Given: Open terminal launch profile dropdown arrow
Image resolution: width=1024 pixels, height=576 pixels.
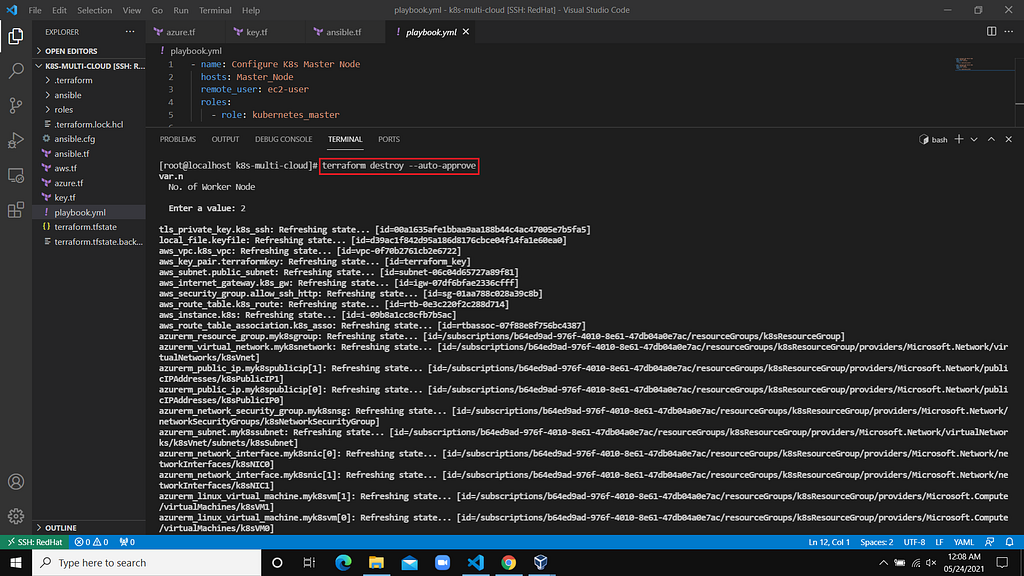Looking at the screenshot, I should (974, 139).
